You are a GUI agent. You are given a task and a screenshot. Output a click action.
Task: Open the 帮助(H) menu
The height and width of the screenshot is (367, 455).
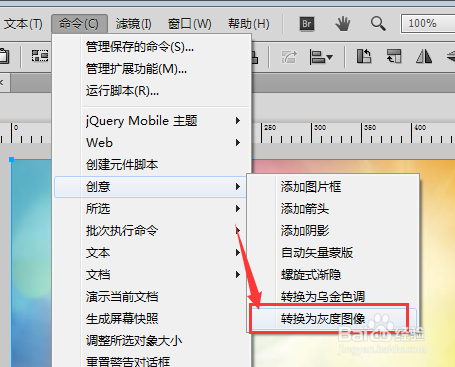[249, 24]
